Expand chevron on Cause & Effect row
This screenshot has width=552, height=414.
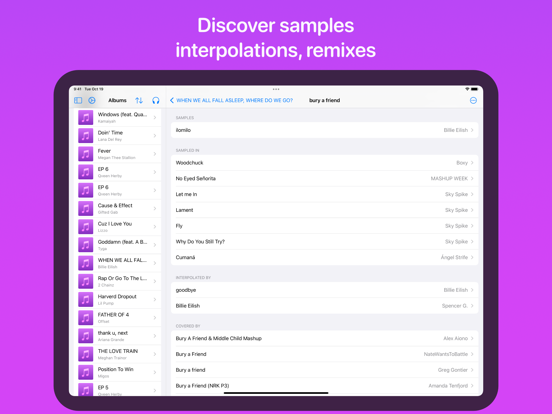point(155,208)
